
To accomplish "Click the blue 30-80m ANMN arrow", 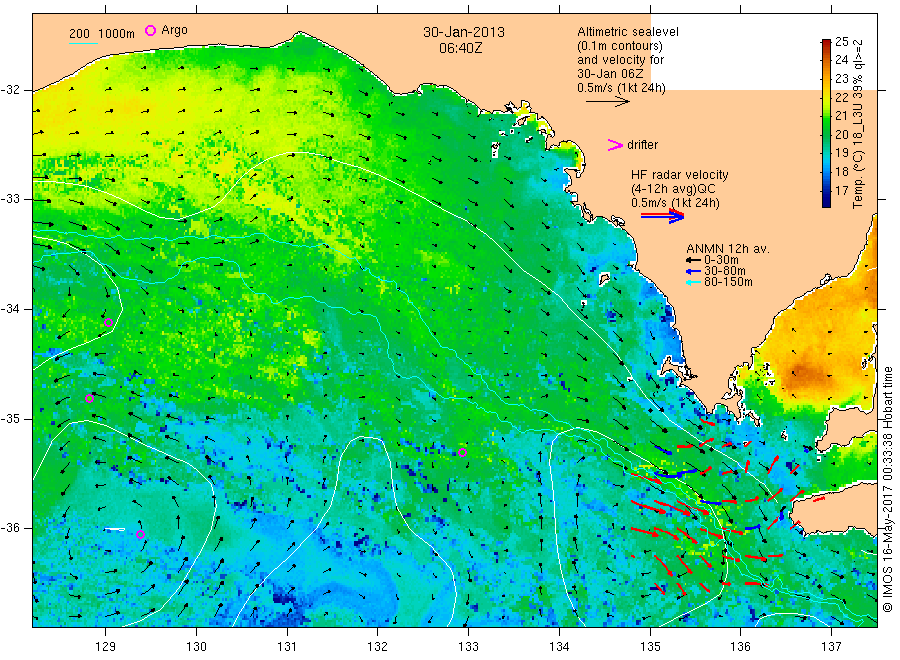I will pos(693,271).
